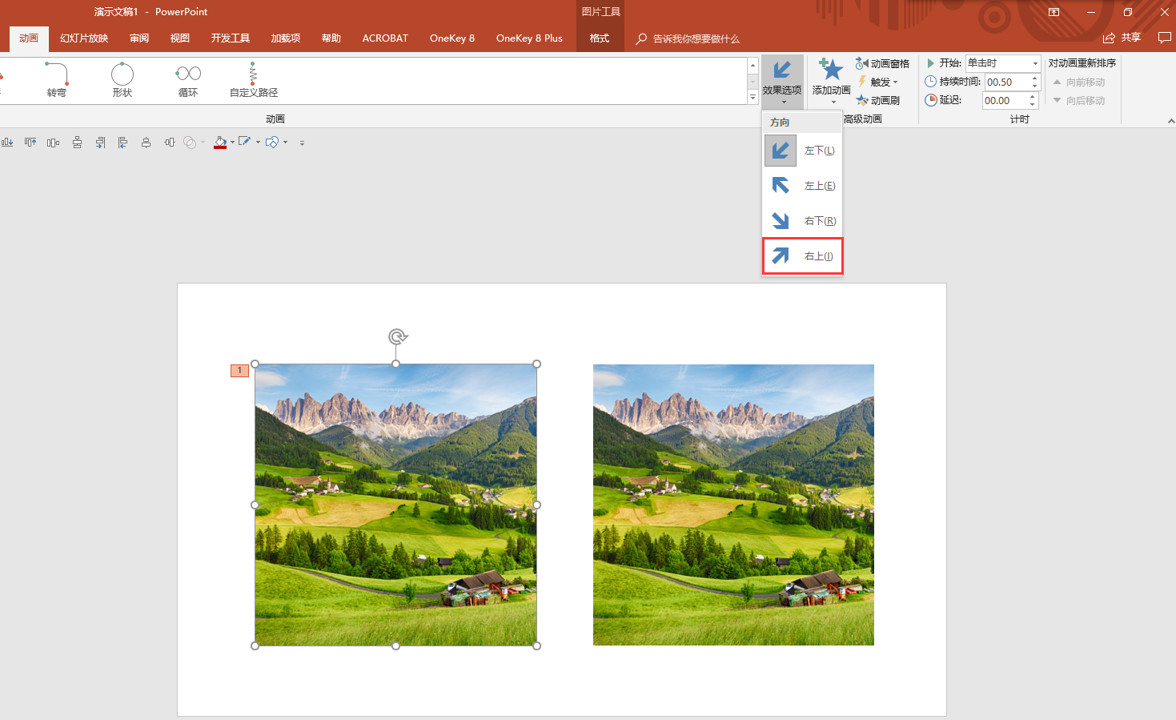Open the shape fill color dropdown arrow

(232, 142)
